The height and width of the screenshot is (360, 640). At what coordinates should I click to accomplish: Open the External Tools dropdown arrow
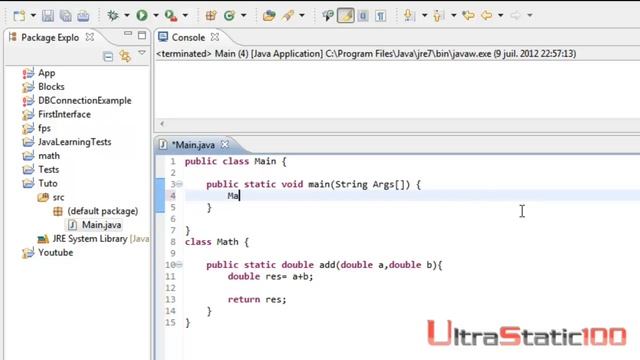pos(185,16)
